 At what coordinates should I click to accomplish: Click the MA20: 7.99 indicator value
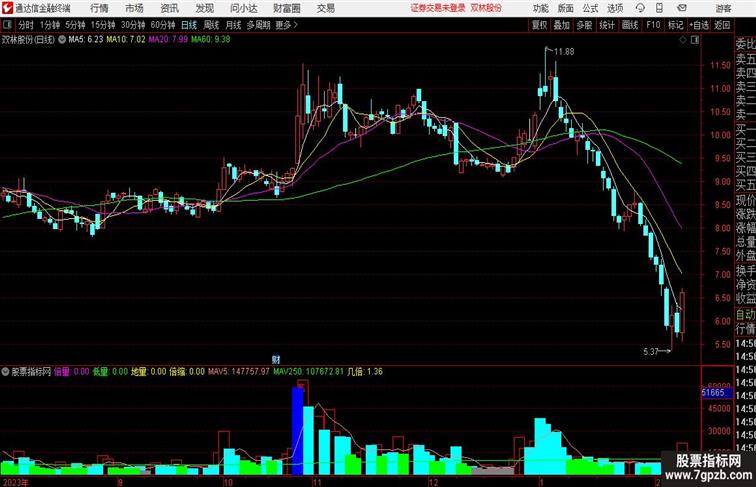(168, 40)
